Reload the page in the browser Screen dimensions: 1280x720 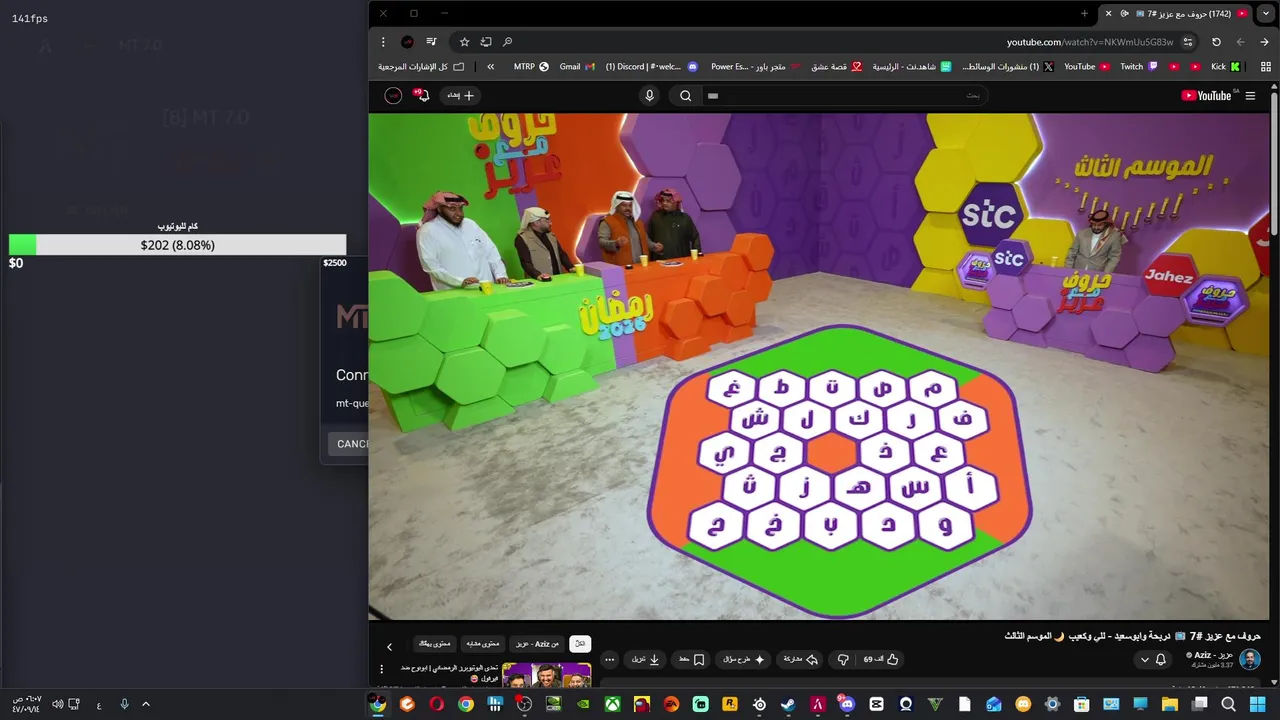(x=1216, y=42)
